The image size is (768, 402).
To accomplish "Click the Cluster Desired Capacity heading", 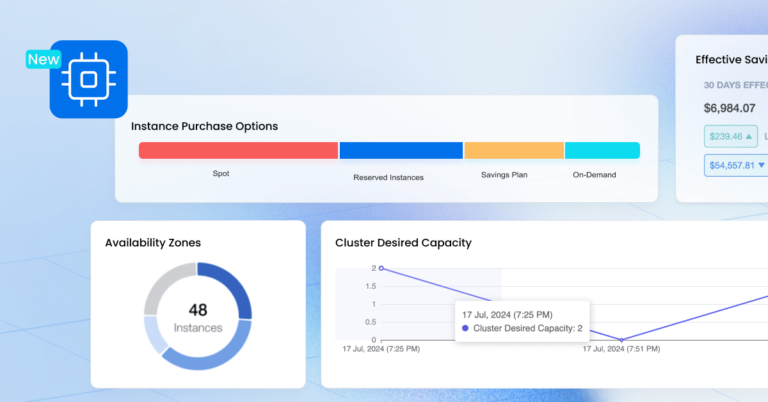I will click(403, 242).
